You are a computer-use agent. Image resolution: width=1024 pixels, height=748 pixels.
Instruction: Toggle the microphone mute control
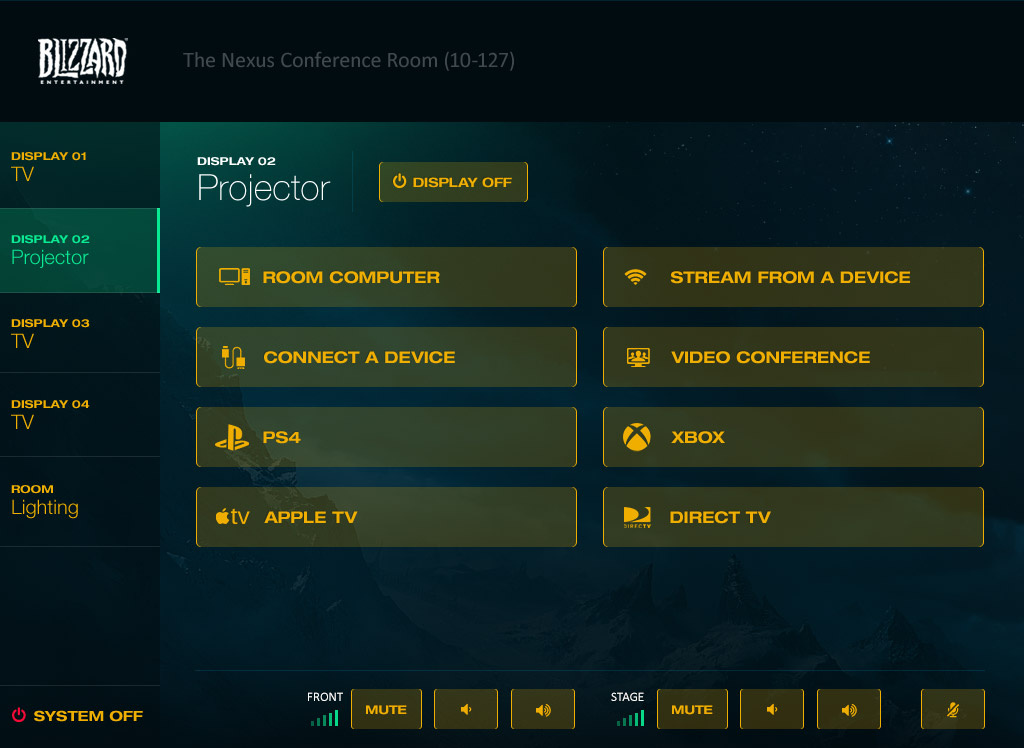[953, 709]
